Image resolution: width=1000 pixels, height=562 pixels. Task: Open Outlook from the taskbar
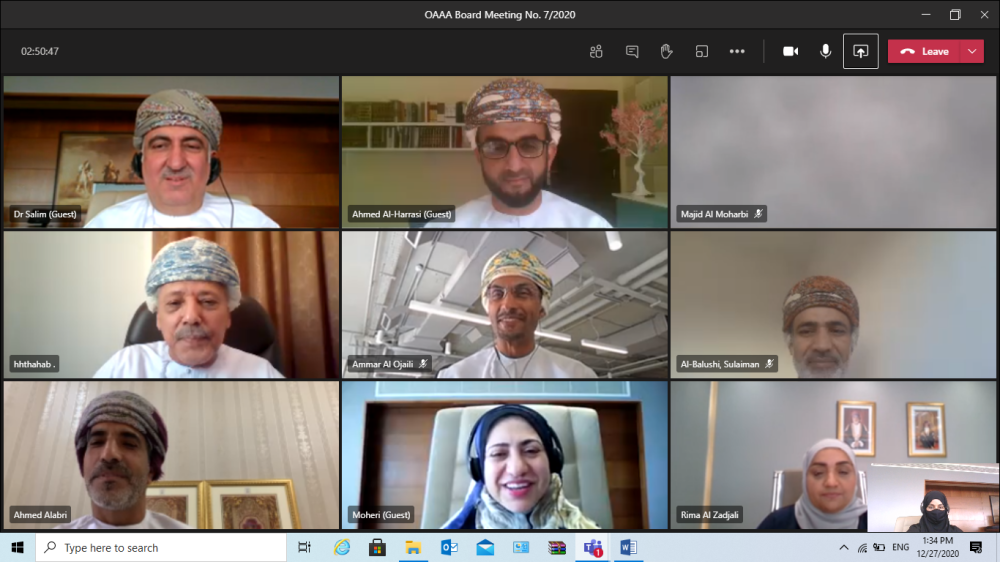(x=449, y=548)
